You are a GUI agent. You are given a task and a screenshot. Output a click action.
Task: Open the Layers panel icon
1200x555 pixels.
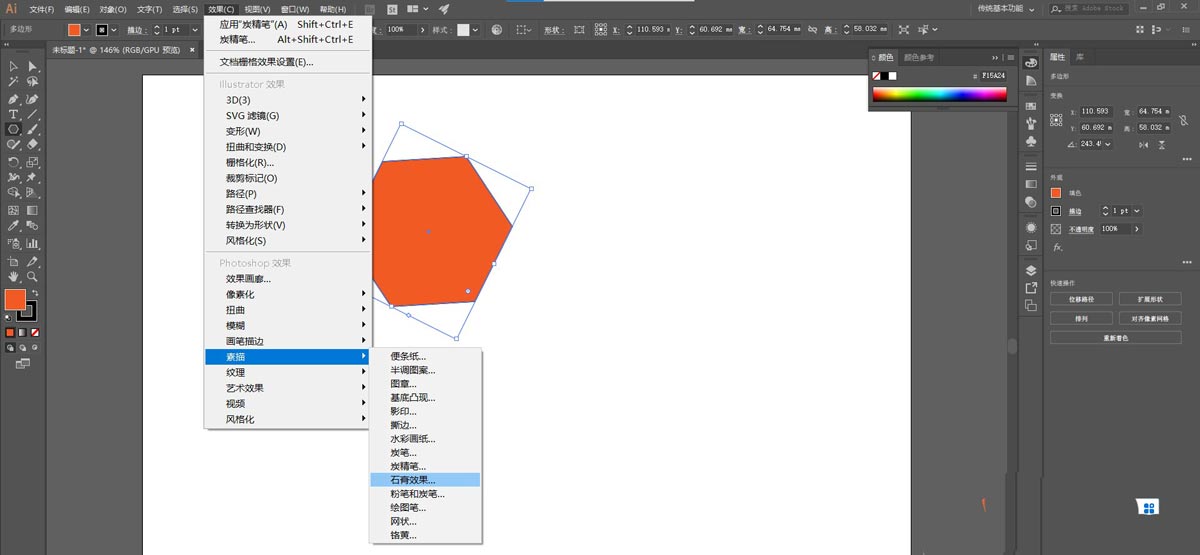click(1031, 270)
